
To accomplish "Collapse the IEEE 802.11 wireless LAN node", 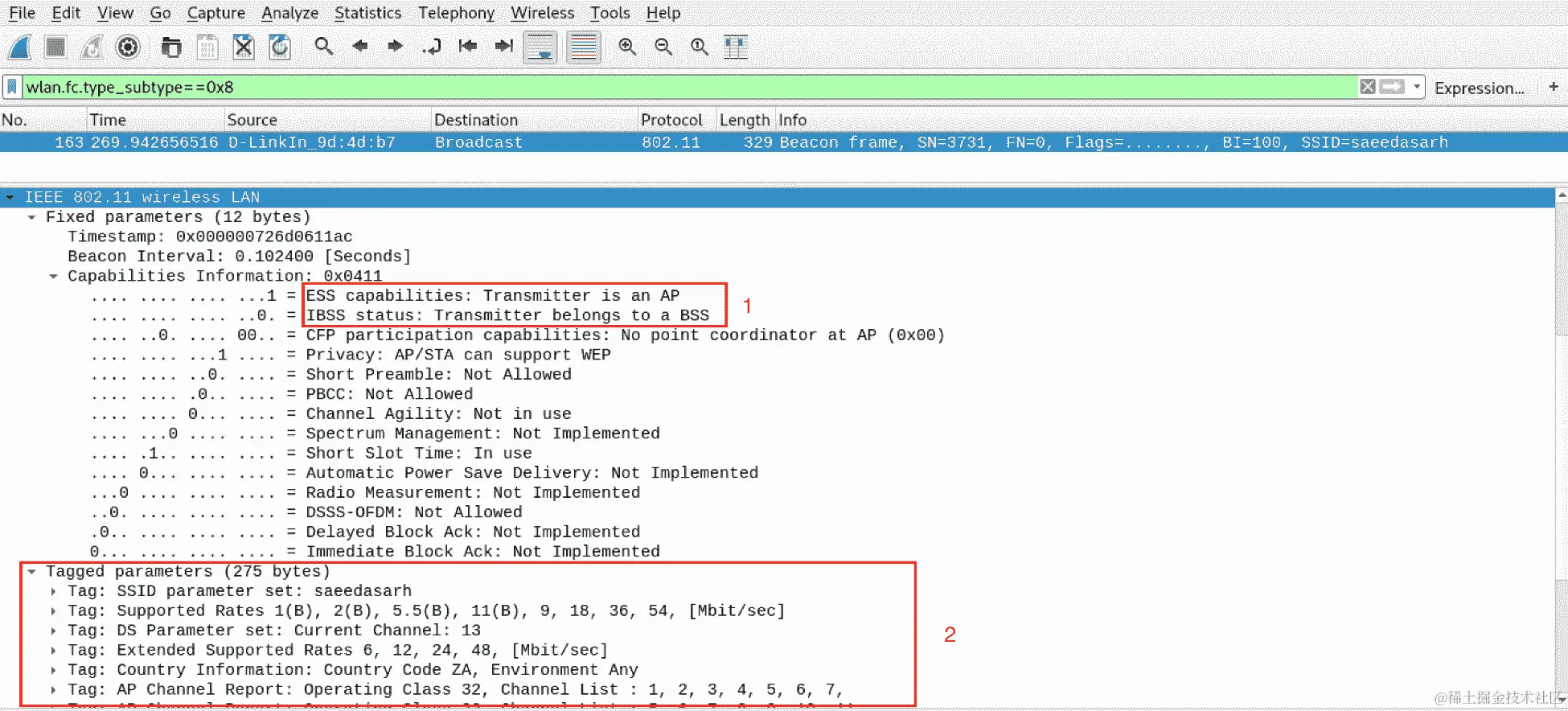I will (x=10, y=197).
